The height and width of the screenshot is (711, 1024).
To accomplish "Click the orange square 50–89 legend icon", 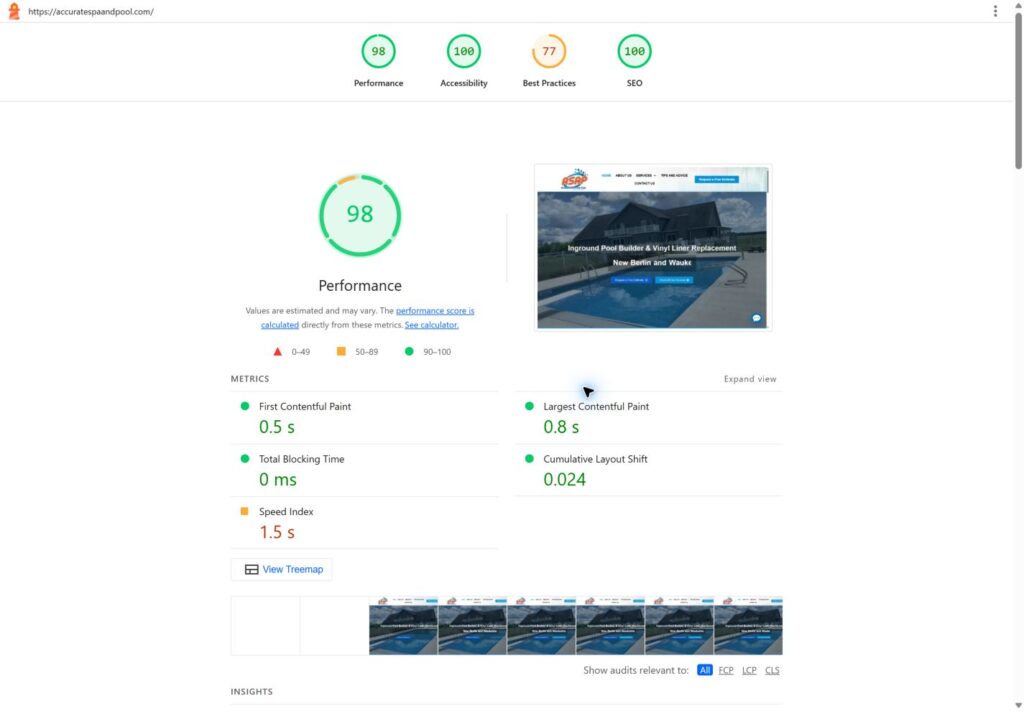I will point(341,351).
